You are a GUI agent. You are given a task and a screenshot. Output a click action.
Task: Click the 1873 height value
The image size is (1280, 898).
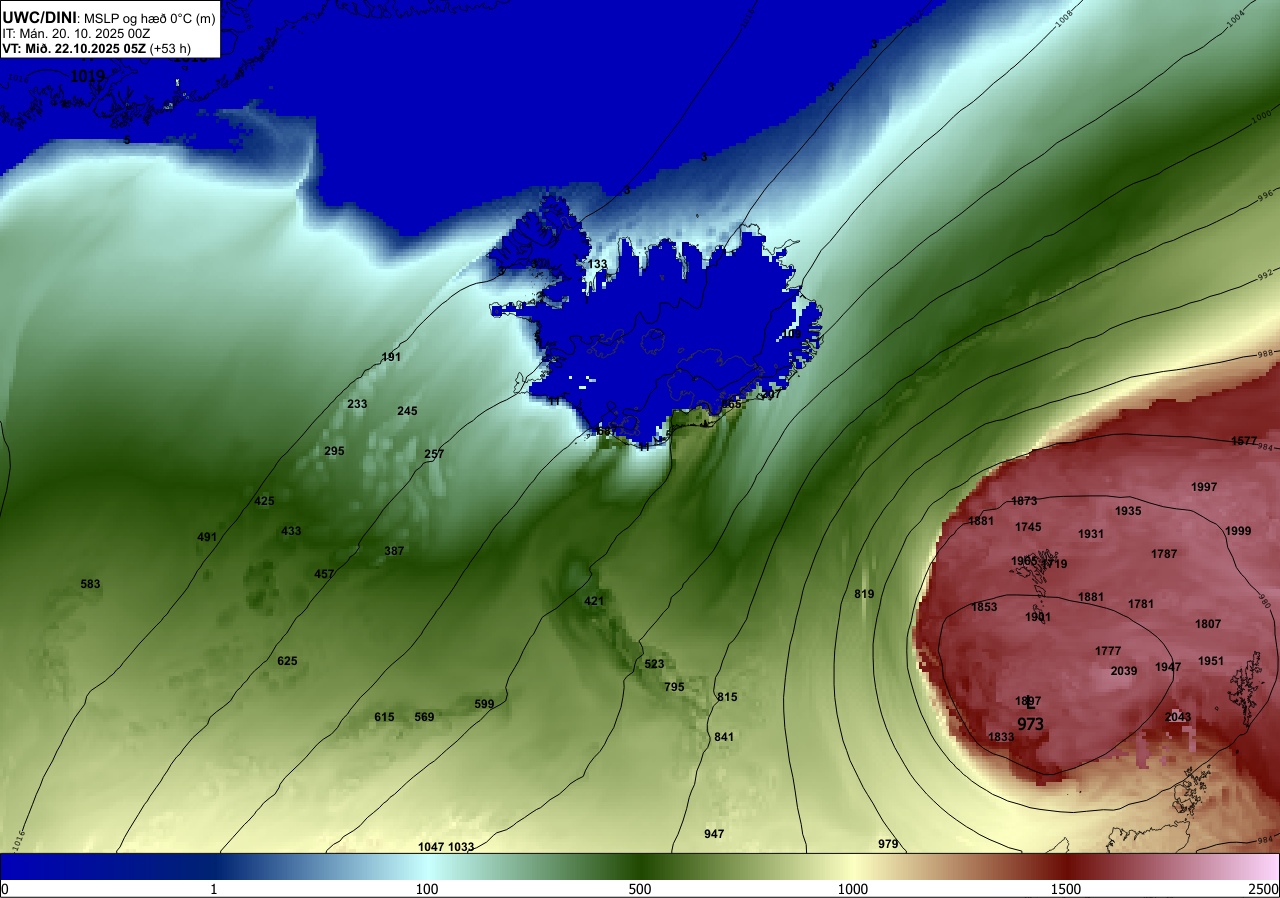click(1024, 501)
